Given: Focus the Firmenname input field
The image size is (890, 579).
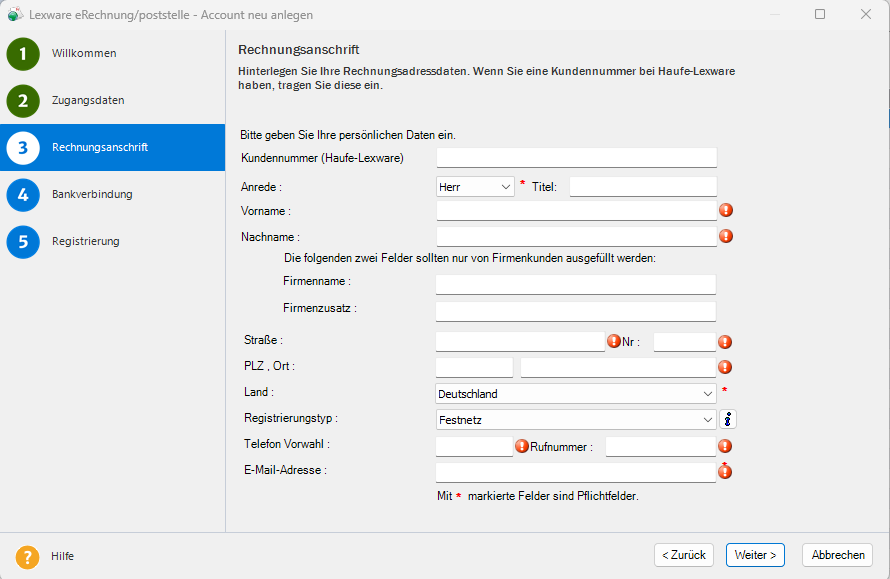Looking at the screenshot, I should click(x=576, y=284).
